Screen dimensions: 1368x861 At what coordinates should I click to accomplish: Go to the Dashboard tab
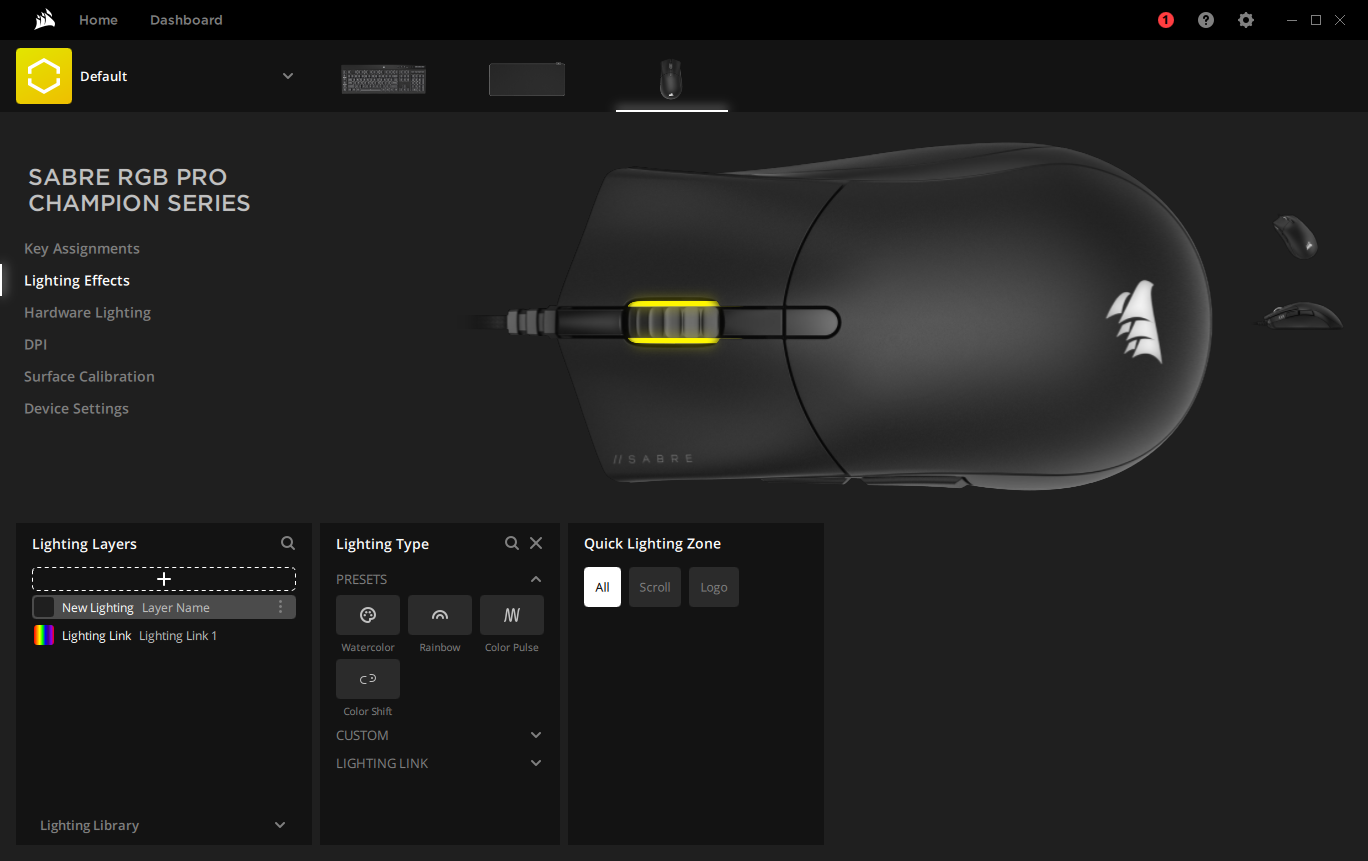click(x=186, y=20)
